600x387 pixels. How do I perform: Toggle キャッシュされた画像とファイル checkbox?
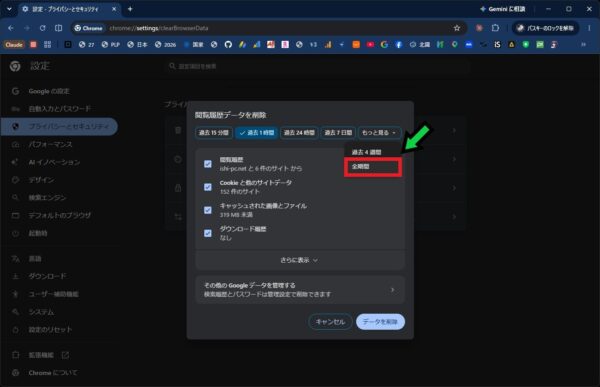coord(208,210)
